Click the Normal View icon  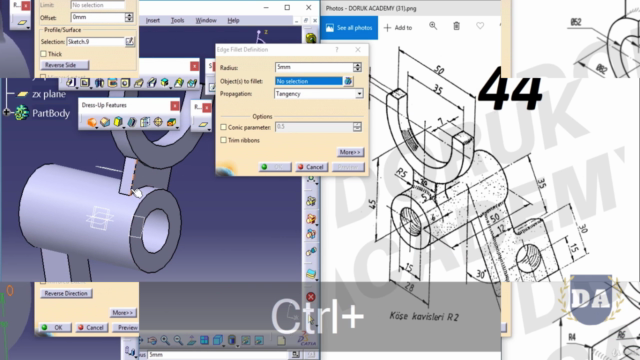tap(191, 340)
